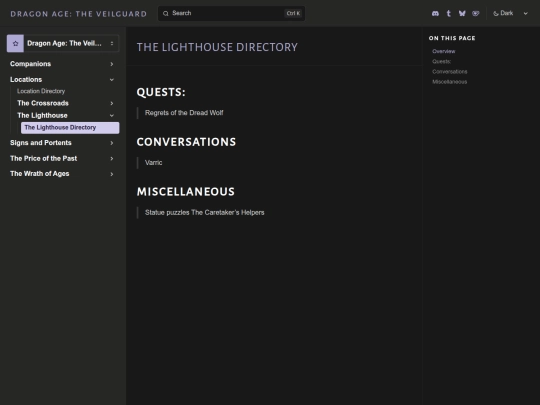Open Signs and Portents sidebar entry
The width and height of the screenshot is (540, 405).
click(x=41, y=143)
